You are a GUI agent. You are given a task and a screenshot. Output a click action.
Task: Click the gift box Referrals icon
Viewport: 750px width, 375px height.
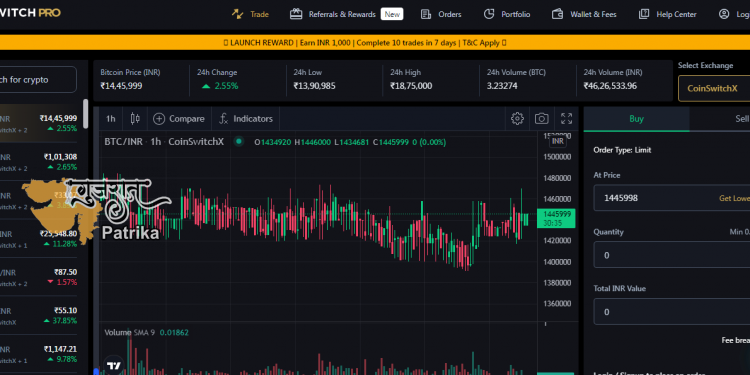point(296,14)
